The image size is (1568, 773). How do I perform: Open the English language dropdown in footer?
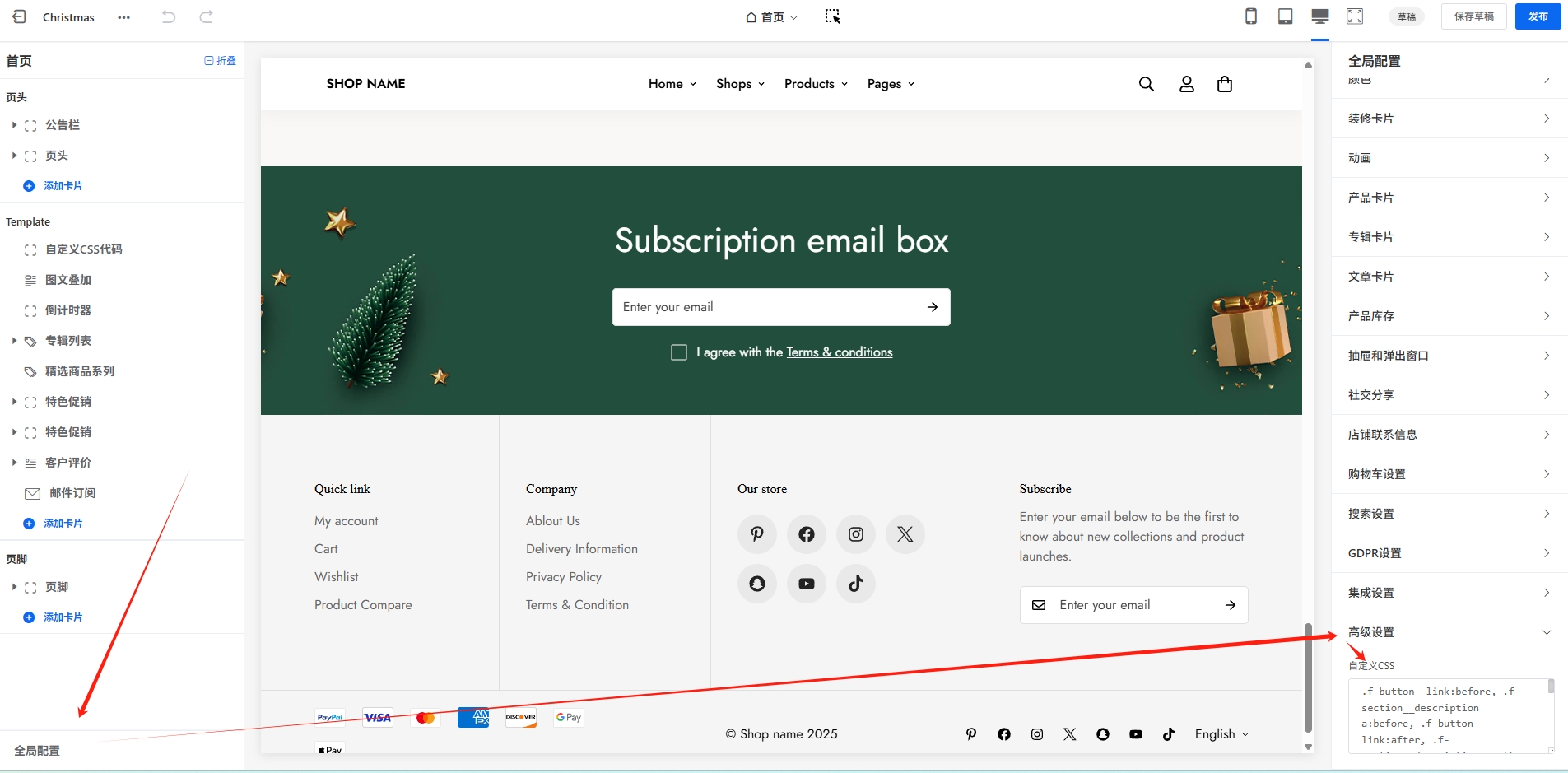coord(1221,734)
